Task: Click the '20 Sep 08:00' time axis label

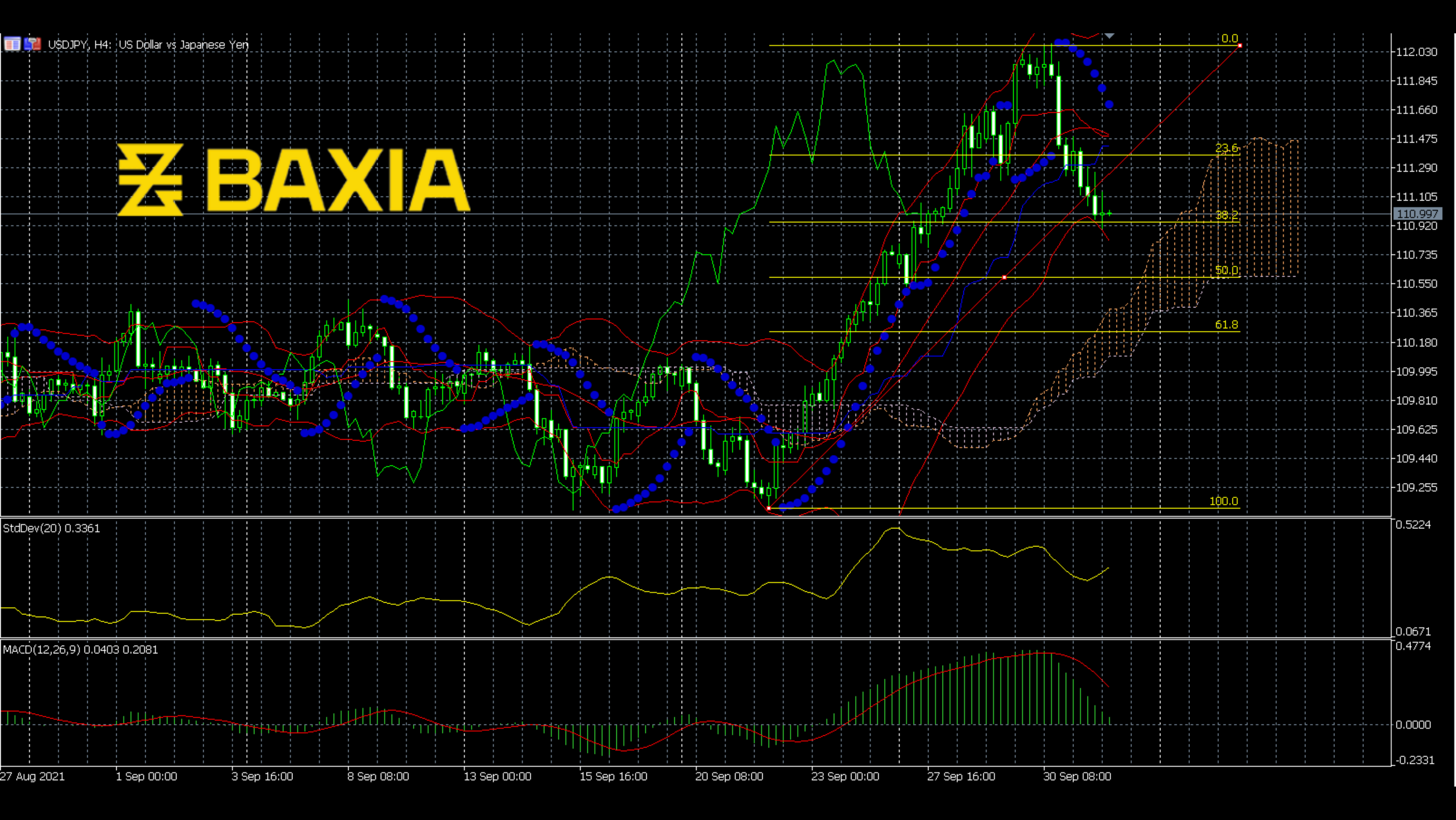Action: (x=729, y=777)
